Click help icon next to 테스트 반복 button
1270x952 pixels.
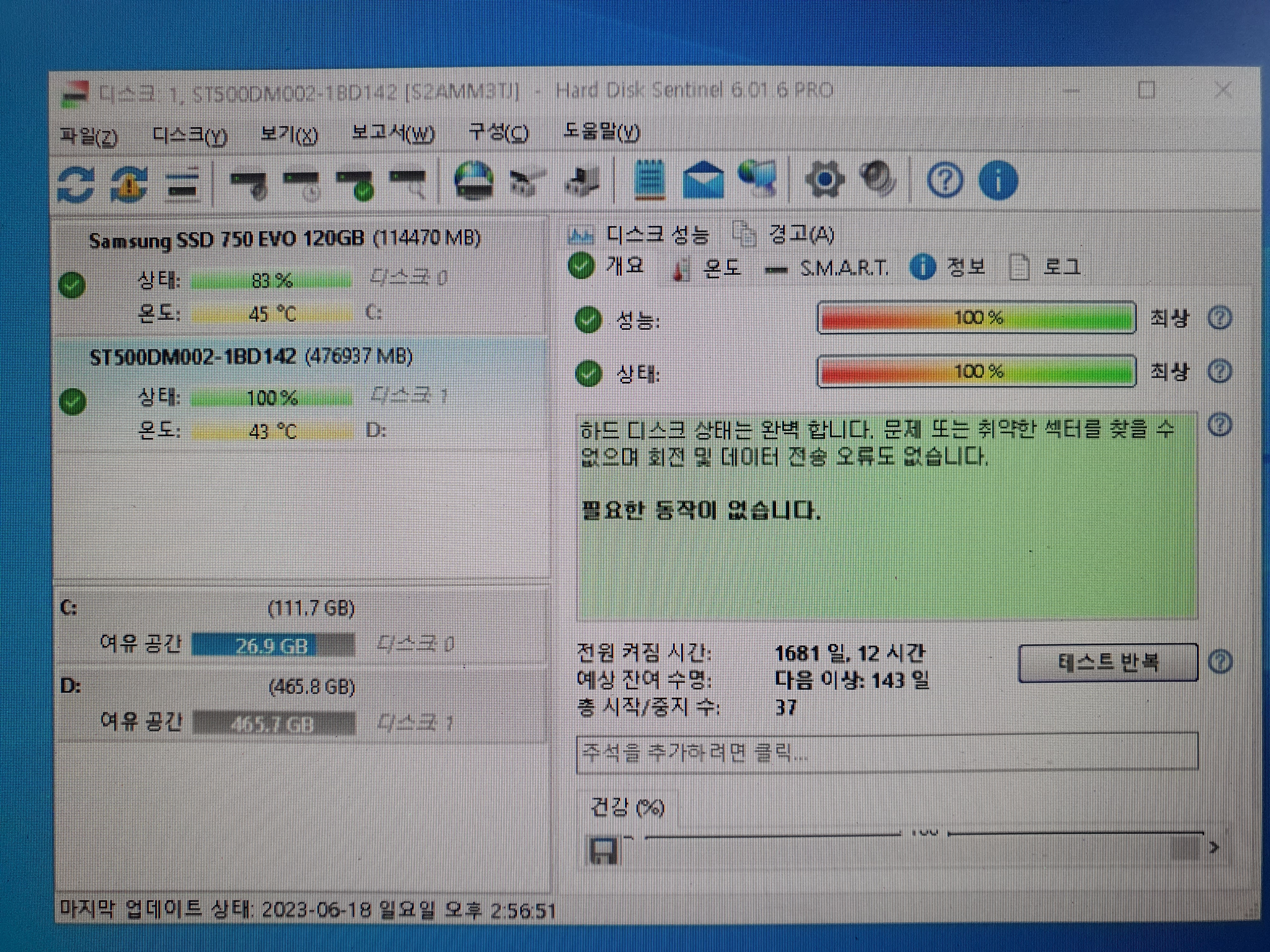point(1221,662)
